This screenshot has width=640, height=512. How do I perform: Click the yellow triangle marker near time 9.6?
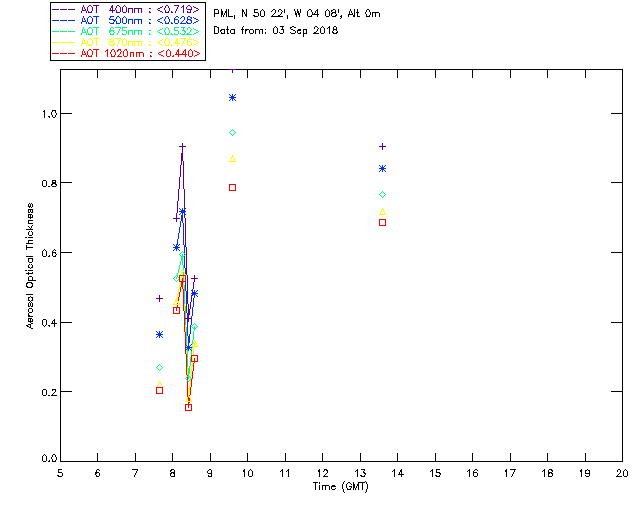233,159
